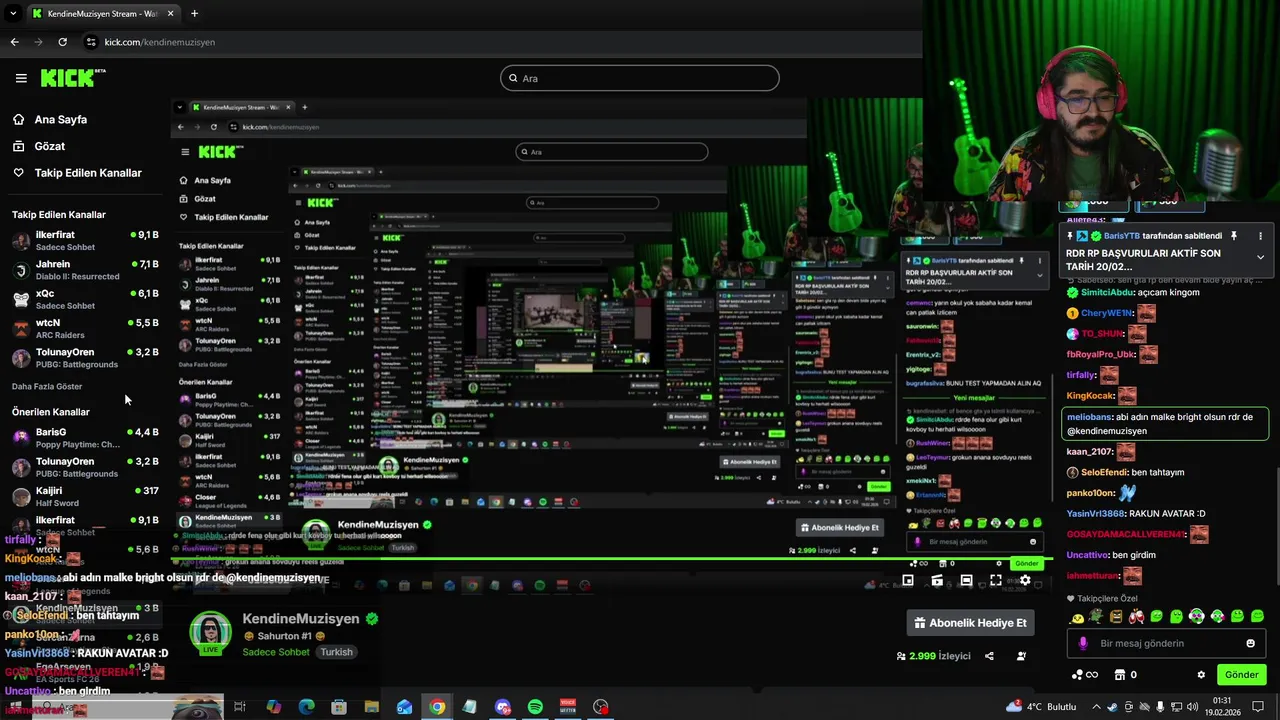Click the Bir mesaj gönderin input
Viewport: 1280px width, 720px height.
[x=1165, y=643]
